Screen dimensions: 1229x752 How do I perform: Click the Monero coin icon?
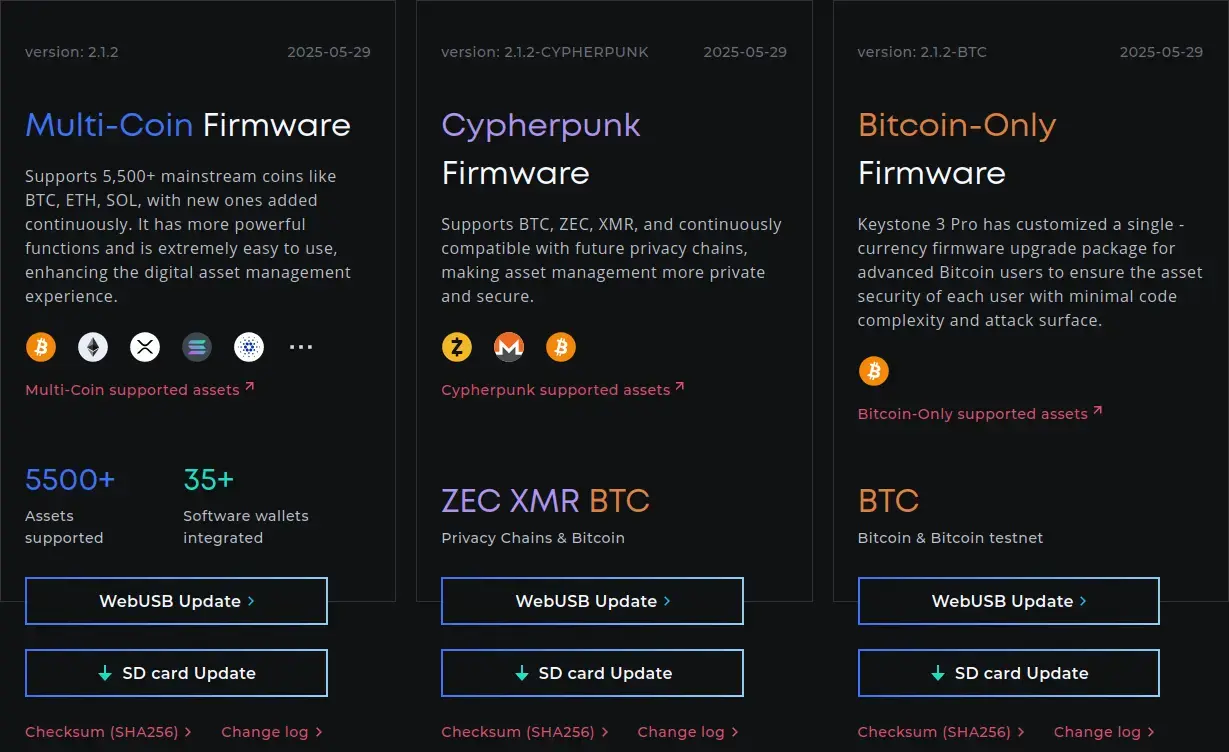click(x=509, y=347)
